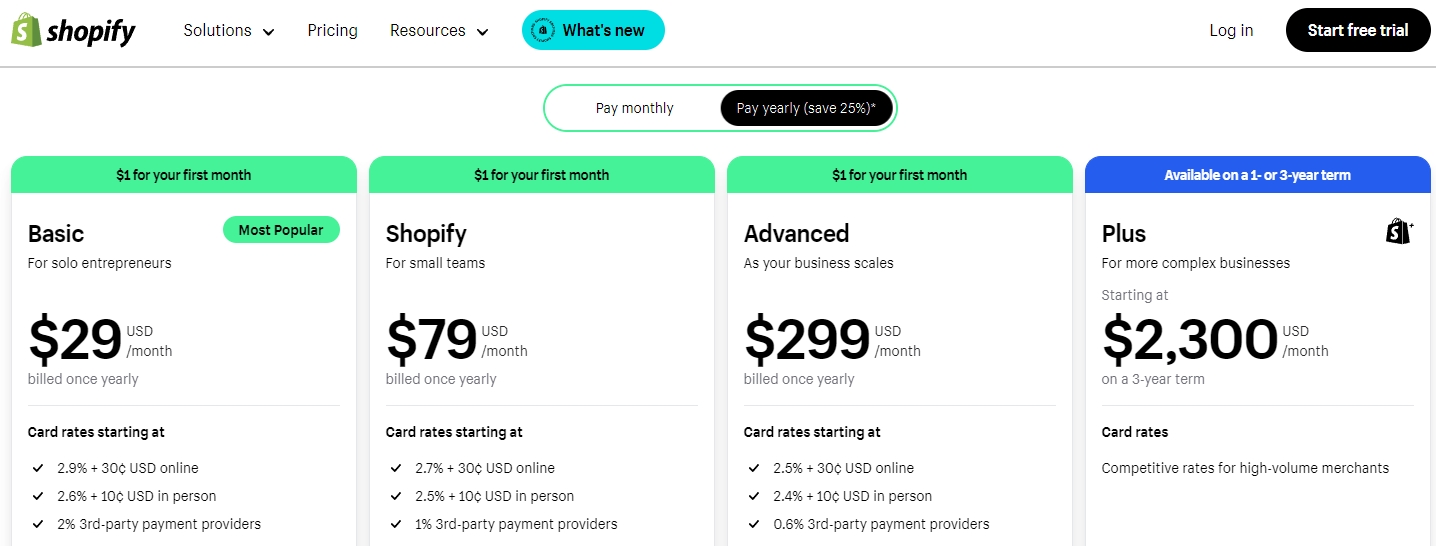Select Pay yearly (save 25%) option
Viewport: 1436px width, 546px height.
[x=806, y=108]
